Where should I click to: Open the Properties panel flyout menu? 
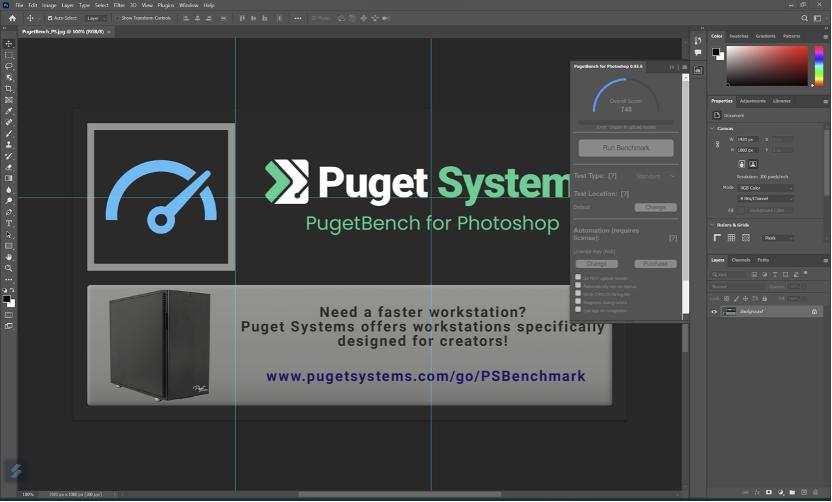[x=826, y=101]
